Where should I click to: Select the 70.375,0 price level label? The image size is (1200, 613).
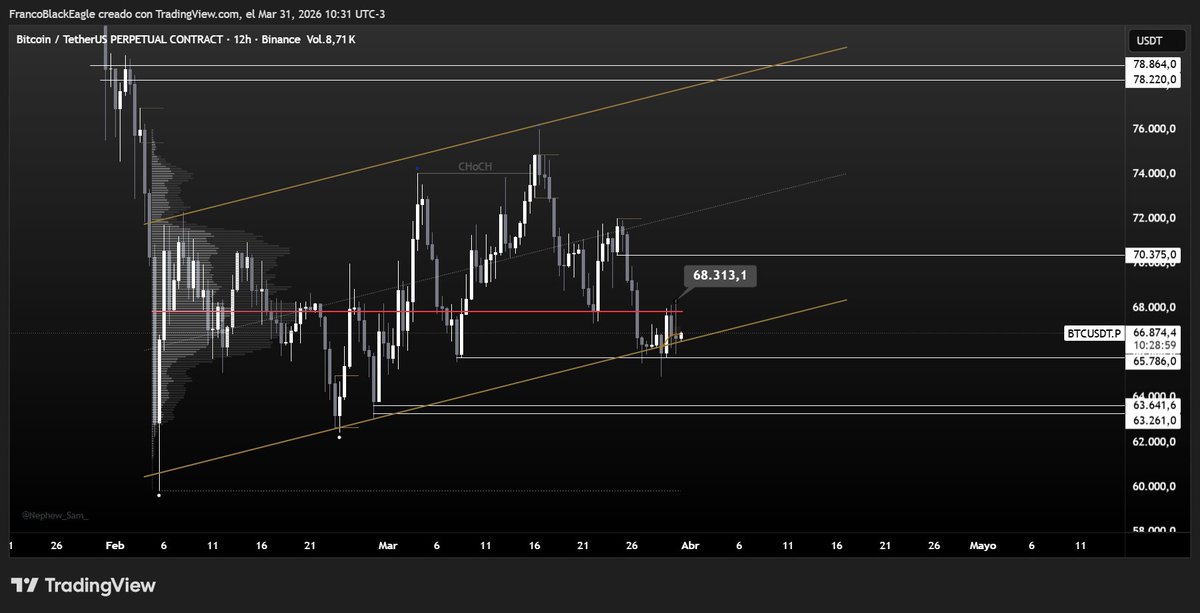pyautogui.click(x=1154, y=254)
